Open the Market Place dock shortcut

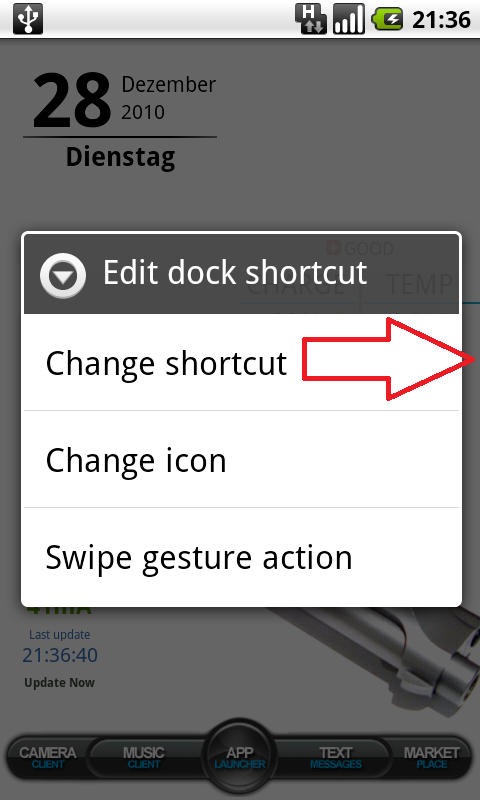click(x=432, y=758)
